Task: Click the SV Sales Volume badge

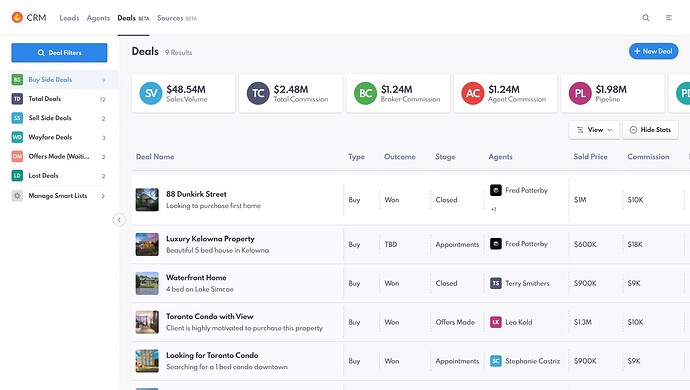Action: [151, 93]
